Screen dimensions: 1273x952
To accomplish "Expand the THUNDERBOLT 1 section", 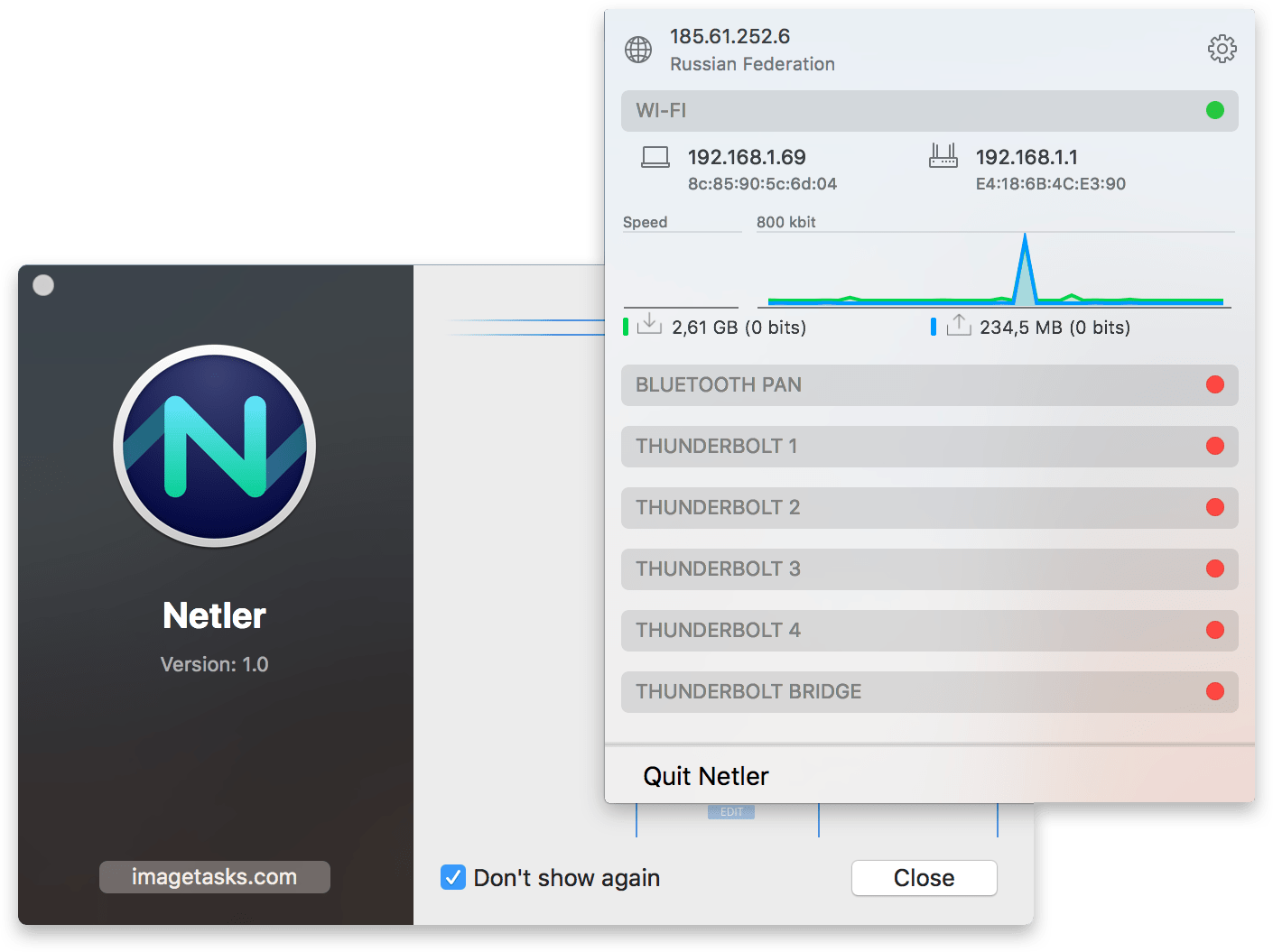I will (929, 447).
